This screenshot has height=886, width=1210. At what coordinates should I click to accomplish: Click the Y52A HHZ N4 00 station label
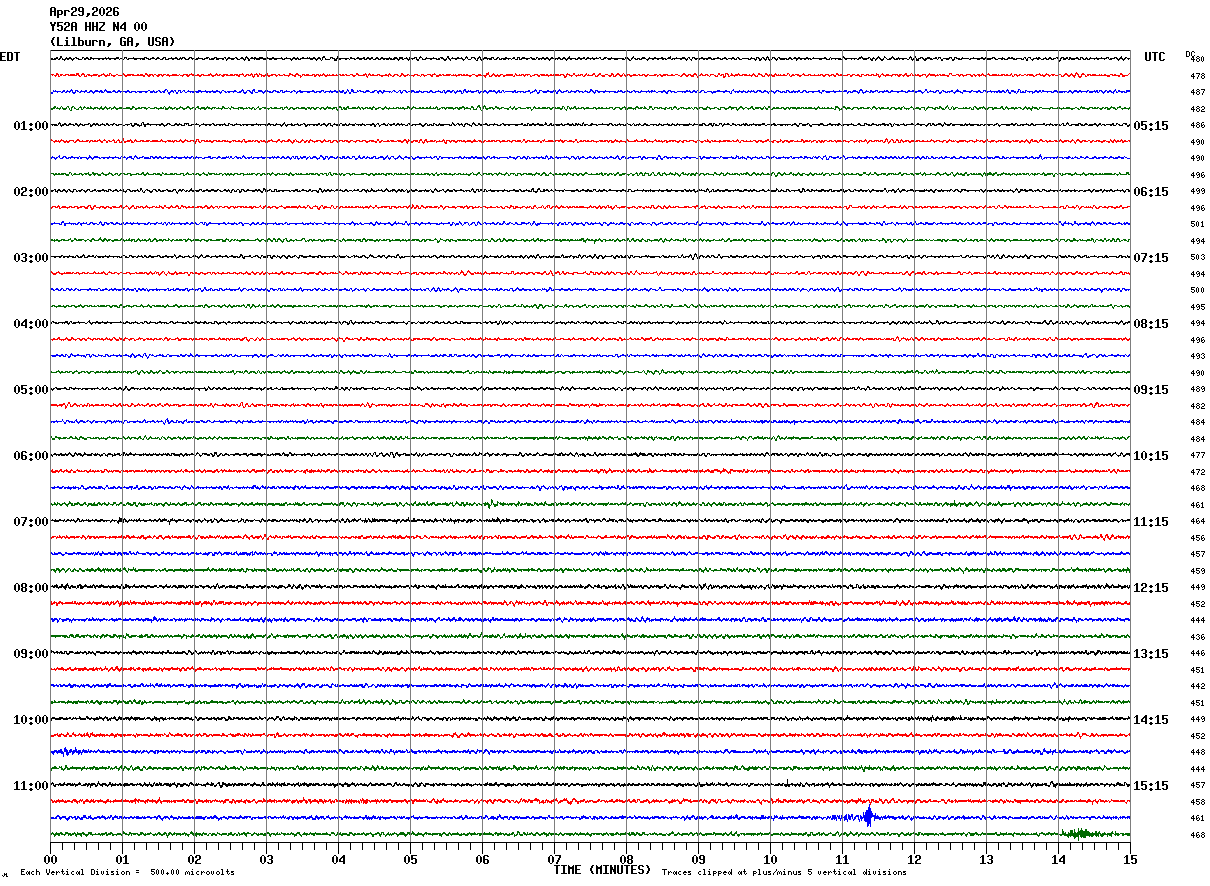point(98,27)
